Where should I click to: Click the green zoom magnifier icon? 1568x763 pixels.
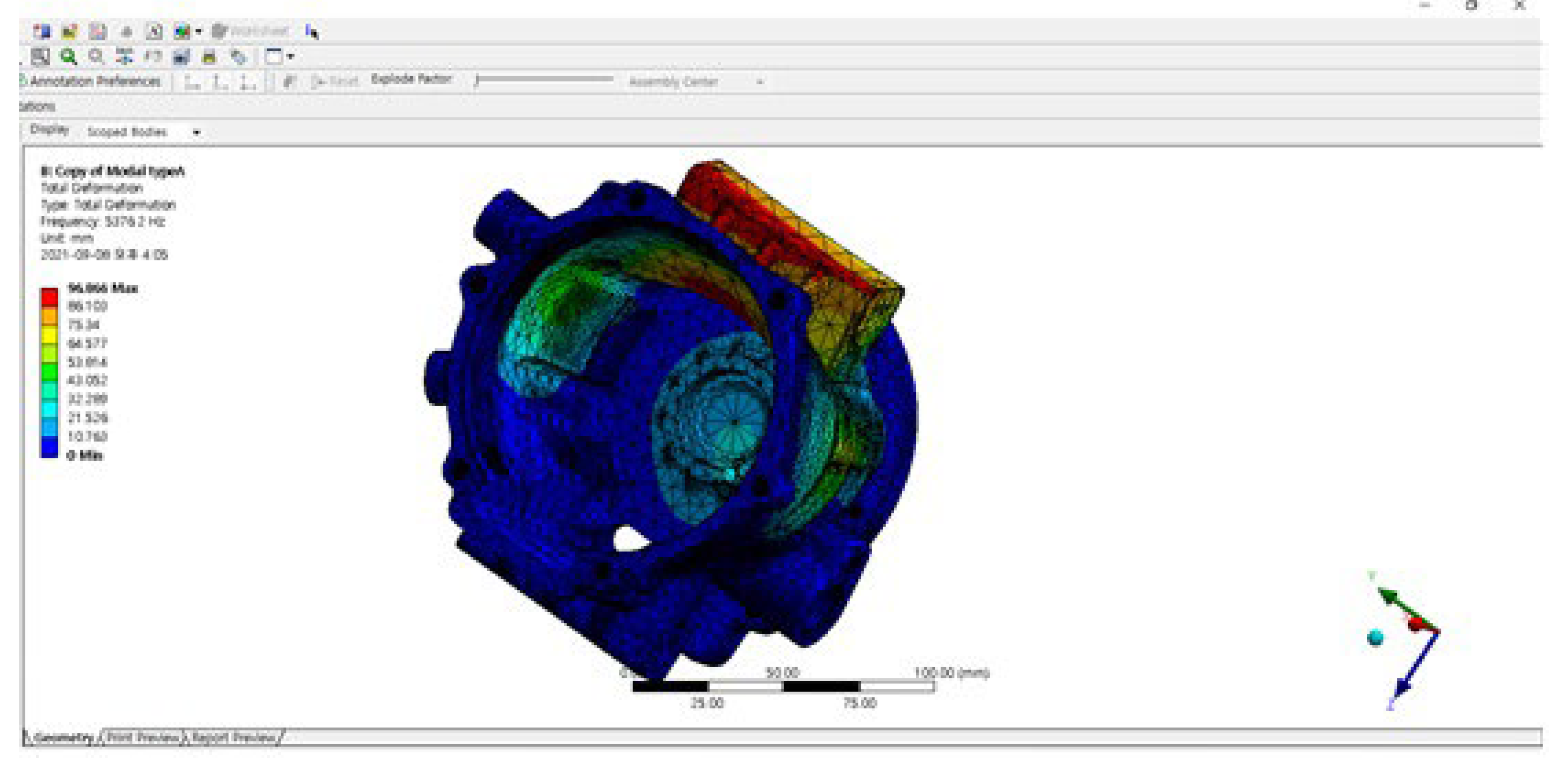coord(68,56)
